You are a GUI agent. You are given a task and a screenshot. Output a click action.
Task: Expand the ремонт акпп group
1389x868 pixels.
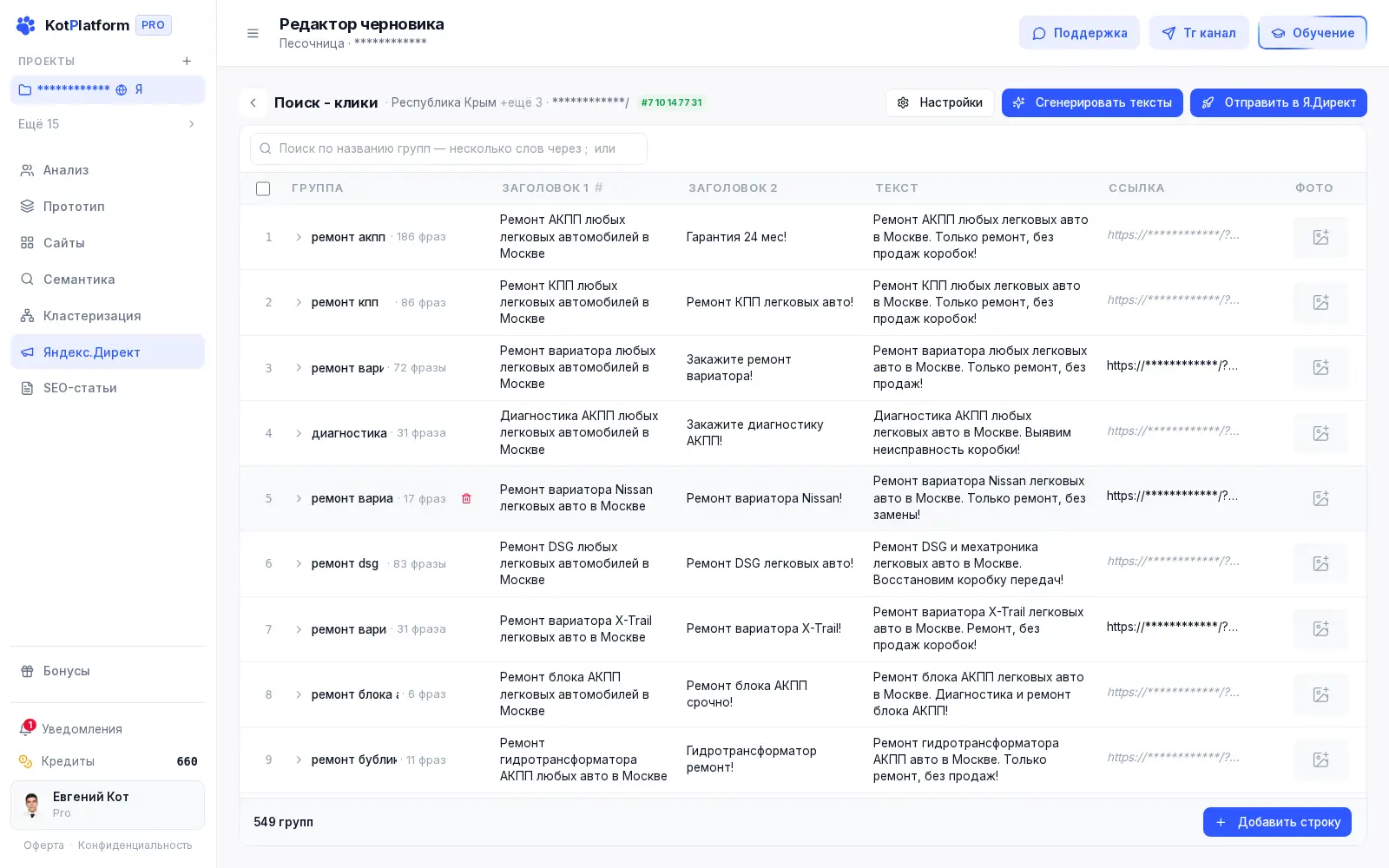coord(299,237)
